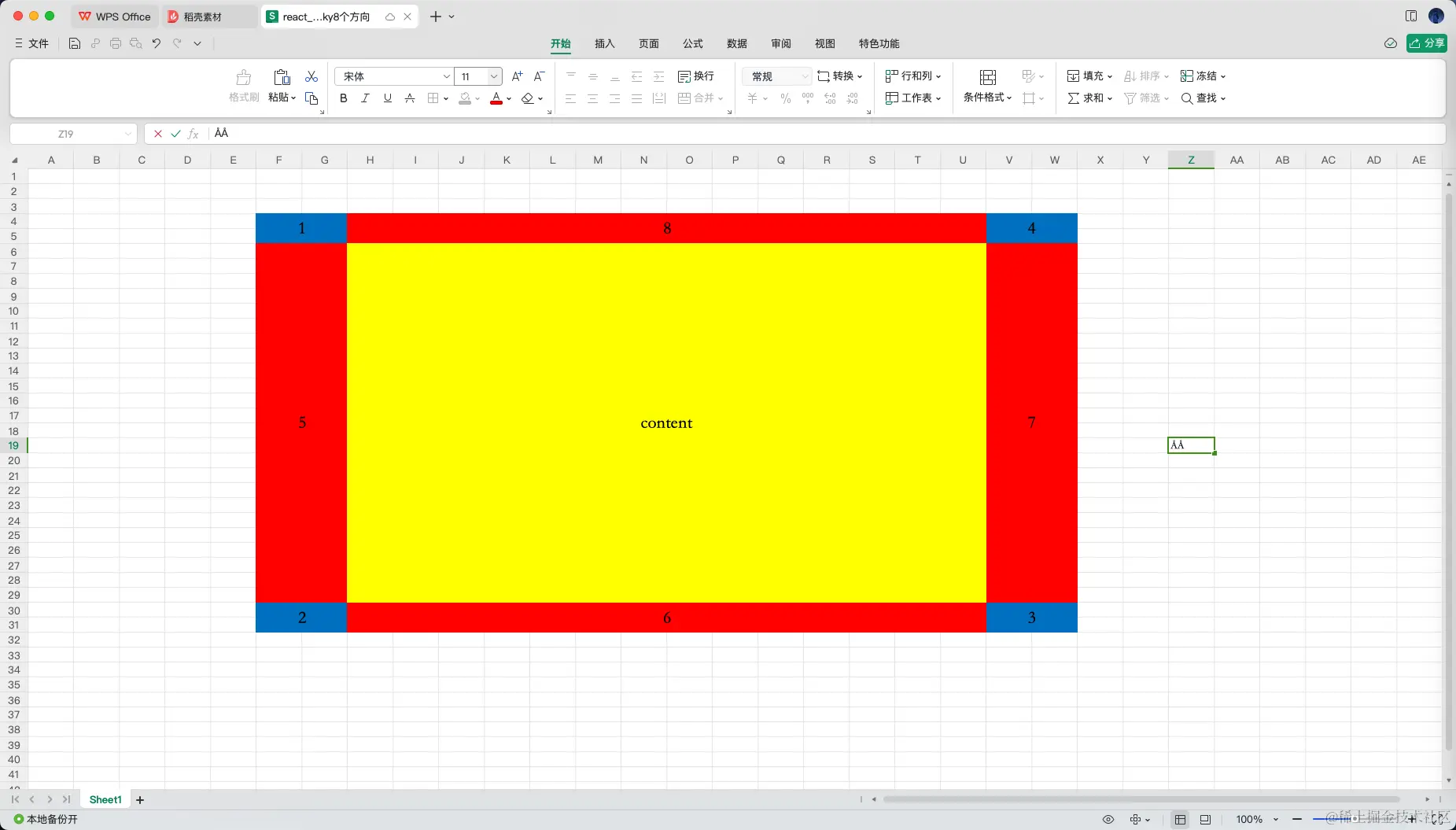Decrease indent in the alignment group
Image resolution: width=1456 pixels, height=830 pixels.
637,76
